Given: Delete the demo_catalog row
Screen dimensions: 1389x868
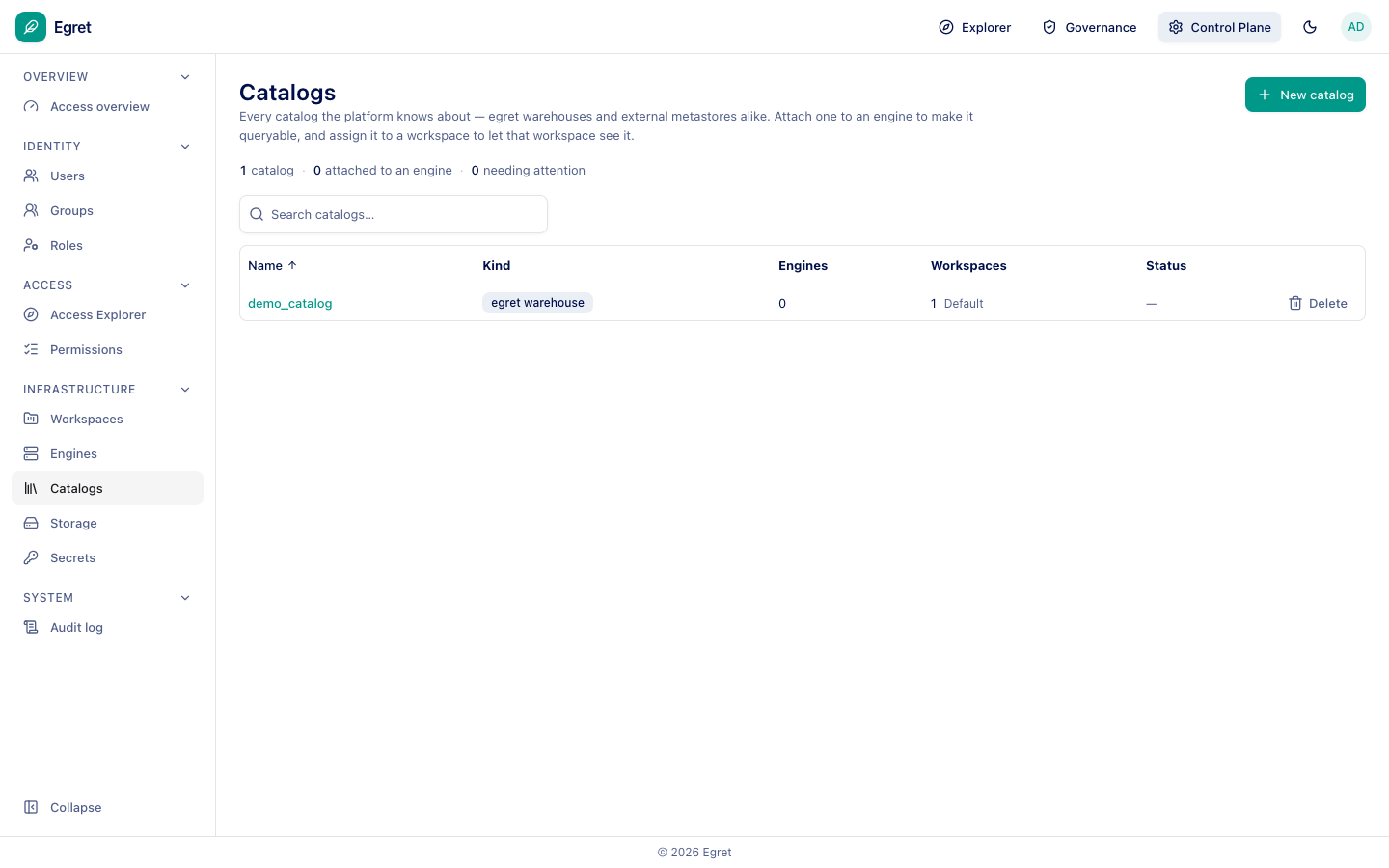Looking at the screenshot, I should pos(1318,303).
